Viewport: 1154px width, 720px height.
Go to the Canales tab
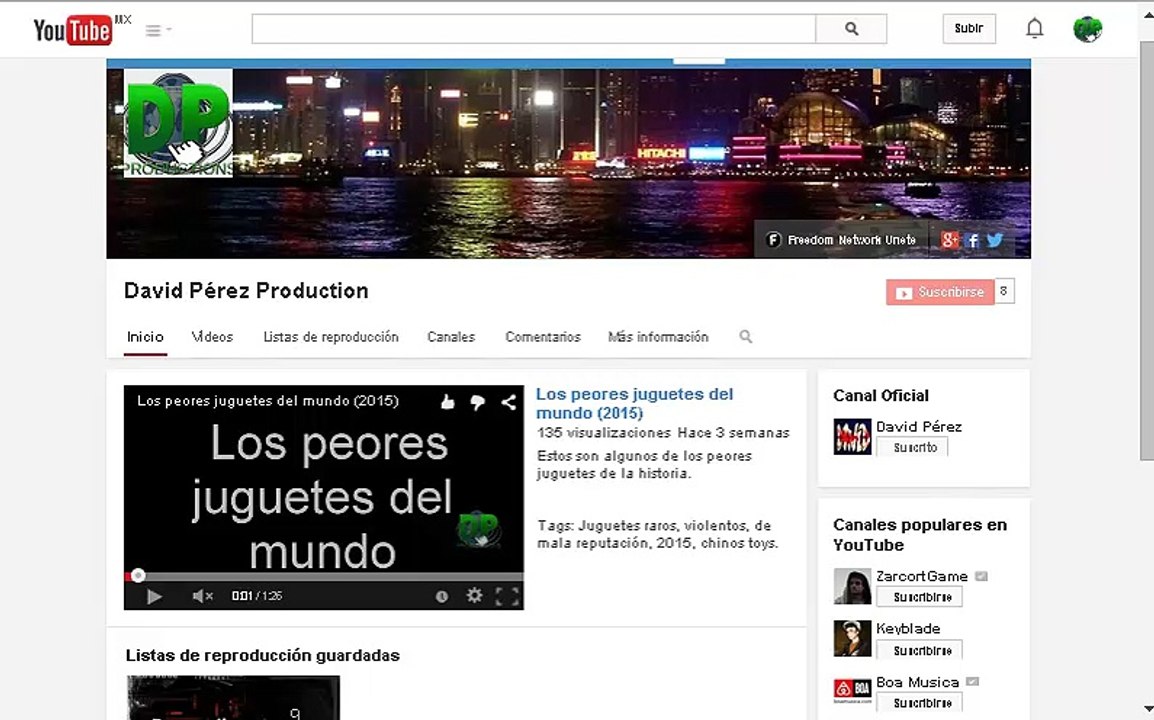tap(451, 337)
